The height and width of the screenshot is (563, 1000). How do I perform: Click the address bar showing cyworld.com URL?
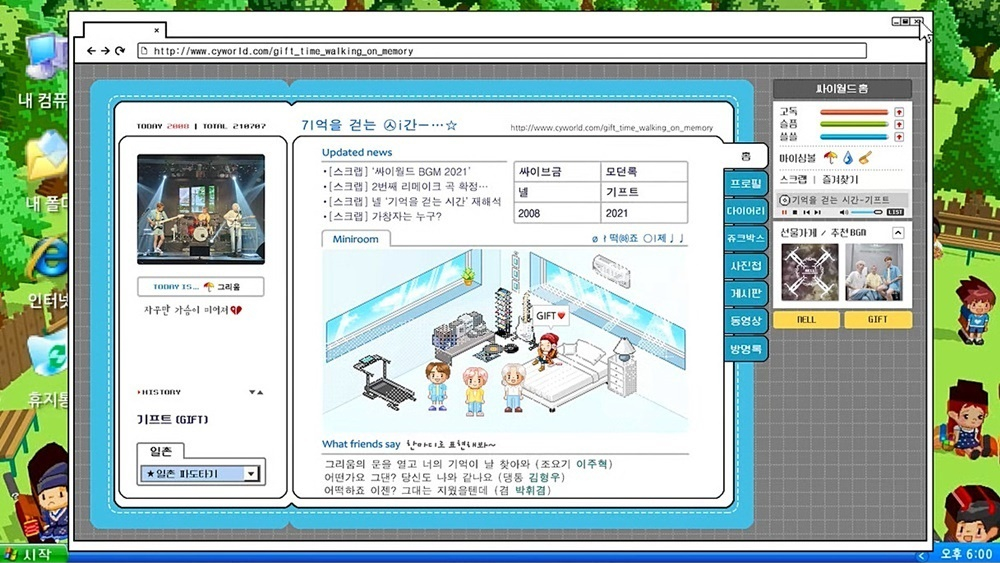coord(502,50)
